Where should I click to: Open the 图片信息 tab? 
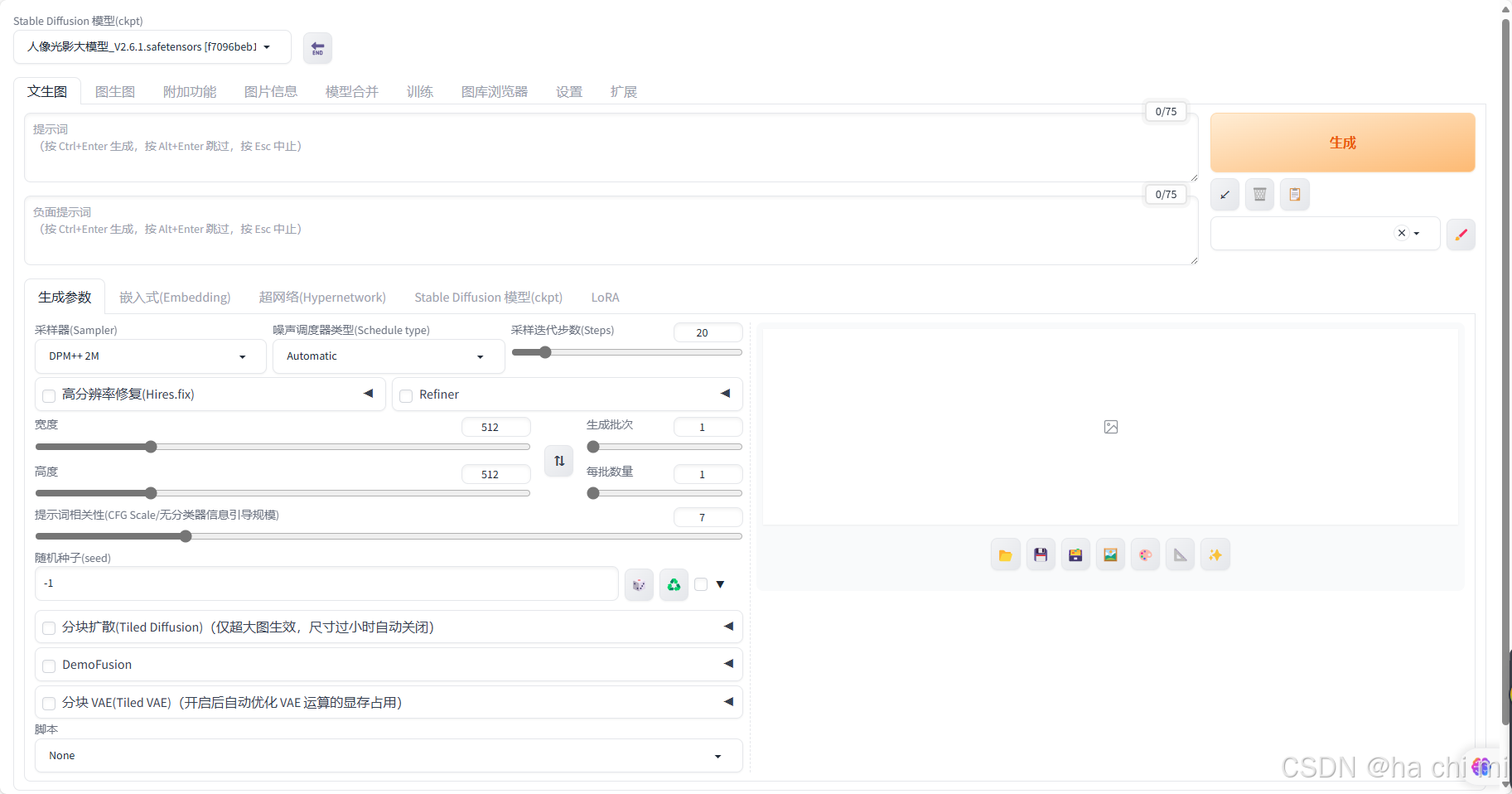(271, 91)
